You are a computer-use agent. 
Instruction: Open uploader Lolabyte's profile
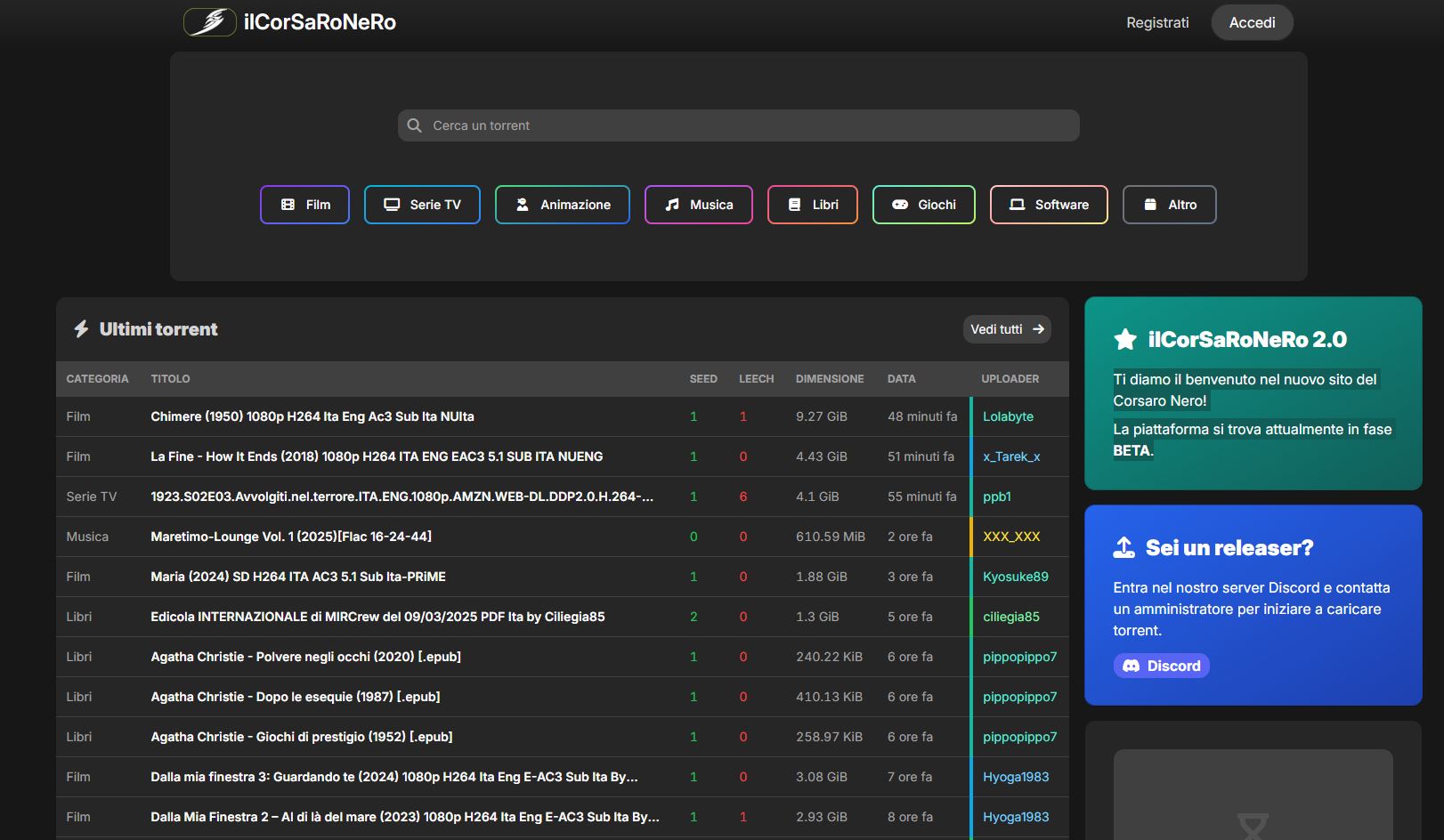1008,416
